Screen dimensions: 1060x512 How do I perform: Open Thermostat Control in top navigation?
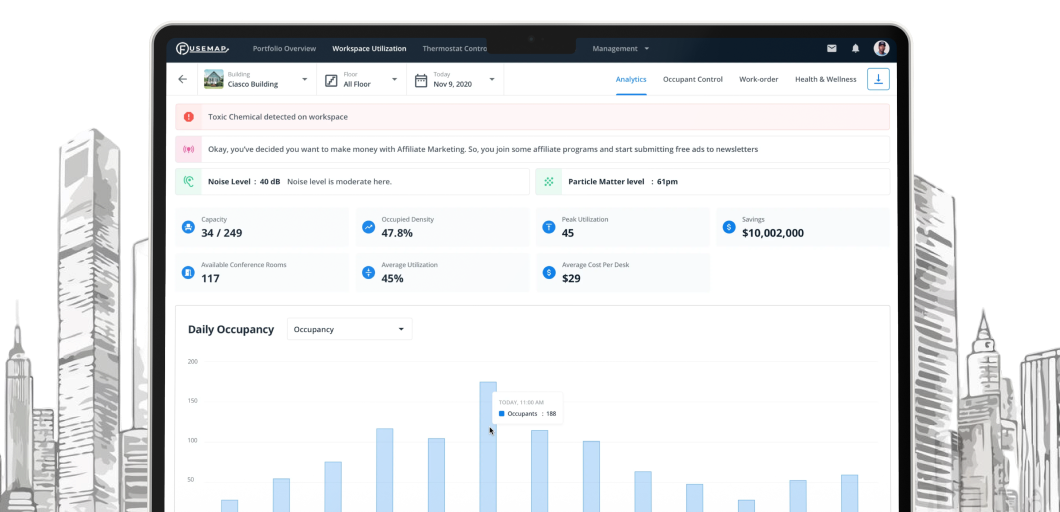[454, 49]
